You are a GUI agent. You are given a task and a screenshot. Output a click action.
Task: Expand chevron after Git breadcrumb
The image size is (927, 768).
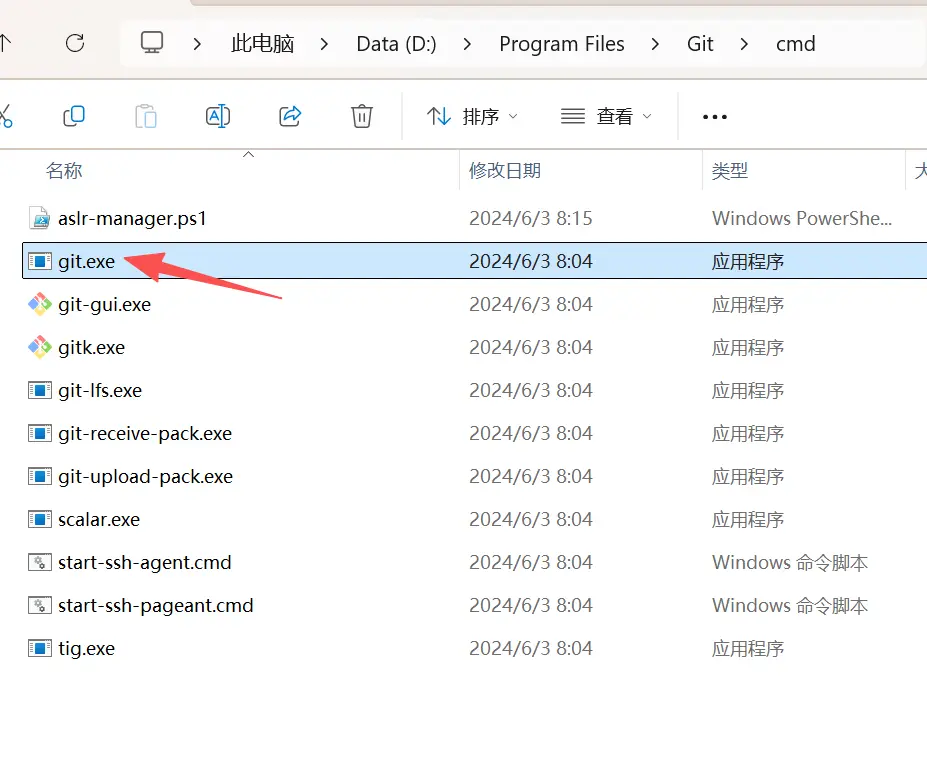tap(744, 44)
